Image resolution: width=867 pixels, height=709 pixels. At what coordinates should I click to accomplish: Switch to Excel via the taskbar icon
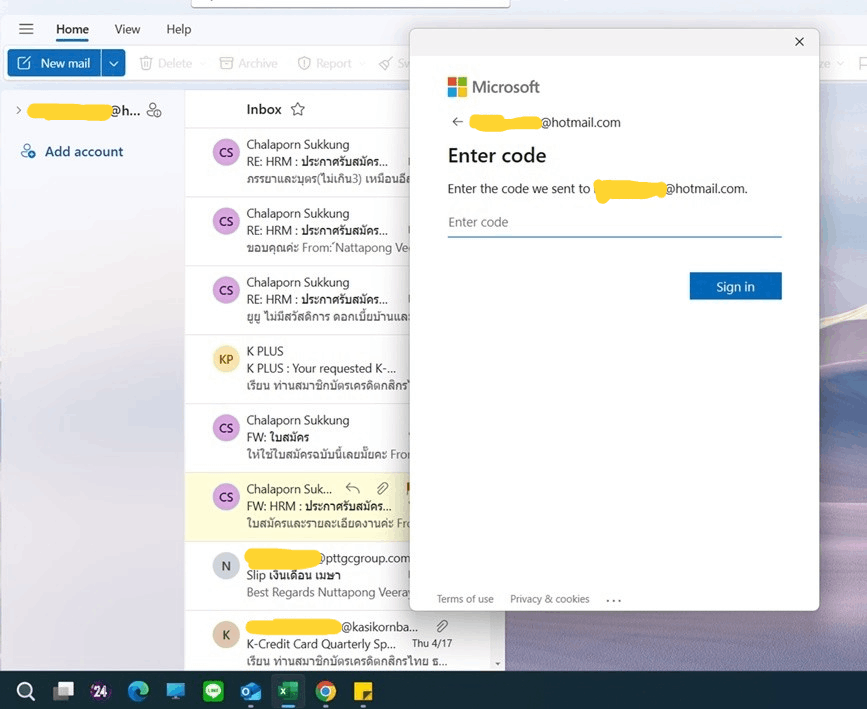(288, 691)
